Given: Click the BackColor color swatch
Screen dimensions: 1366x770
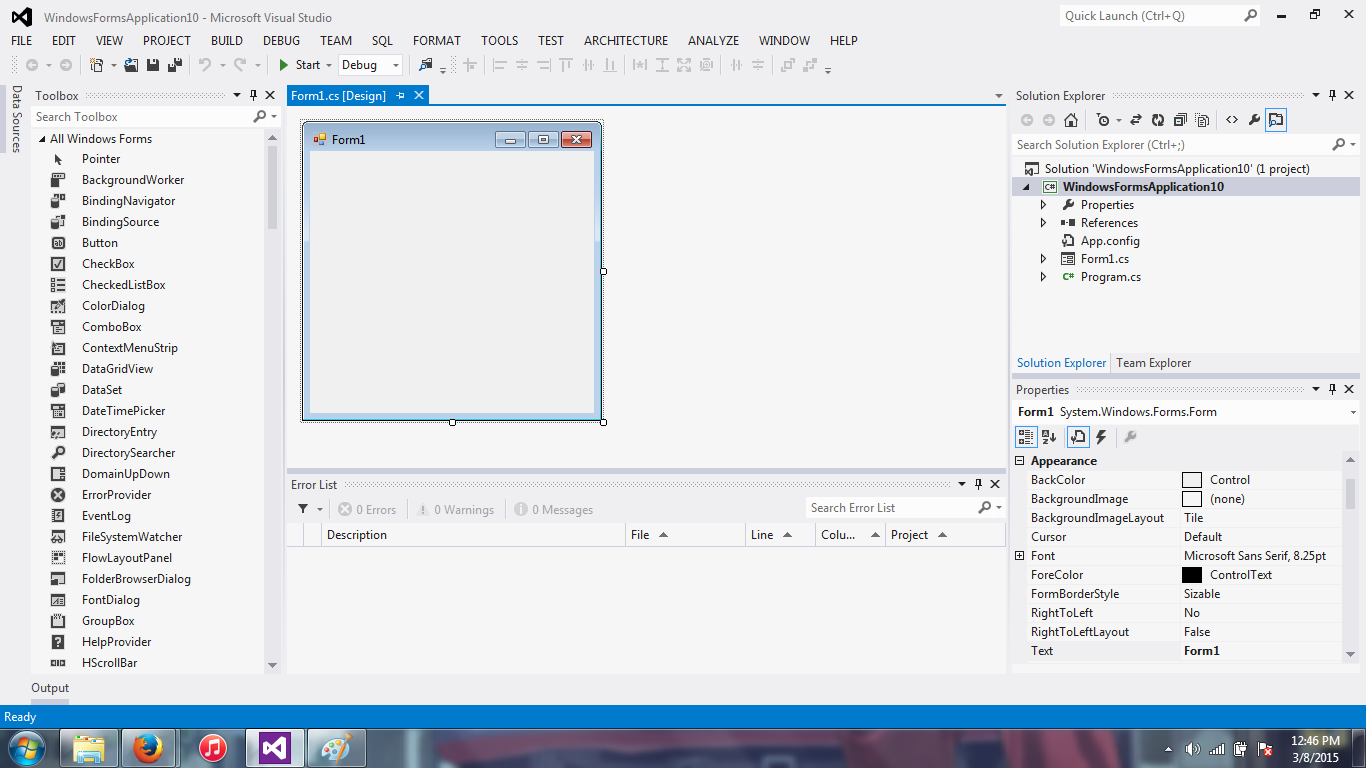Looking at the screenshot, I should click(x=1192, y=480).
